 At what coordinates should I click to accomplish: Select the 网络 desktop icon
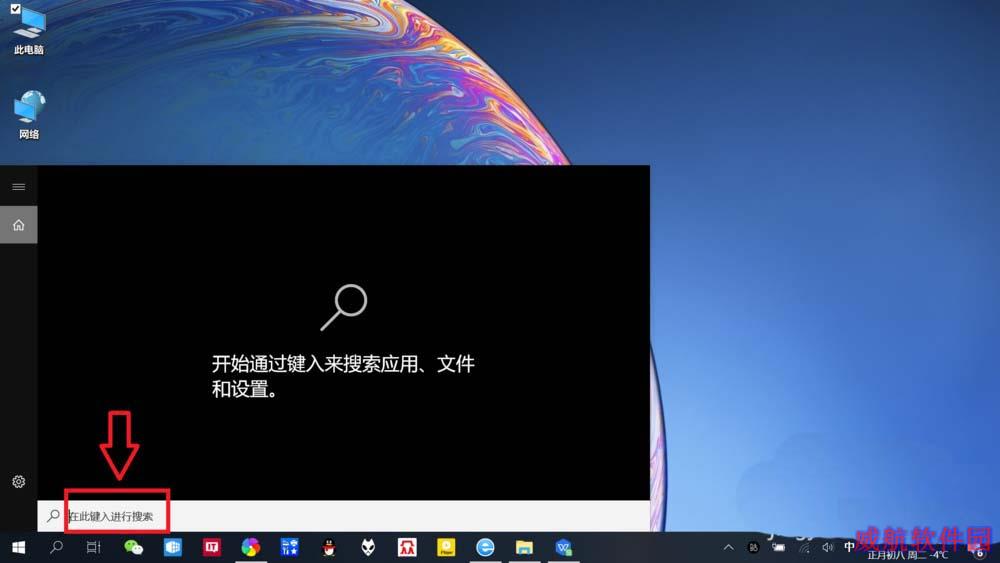pos(29,115)
